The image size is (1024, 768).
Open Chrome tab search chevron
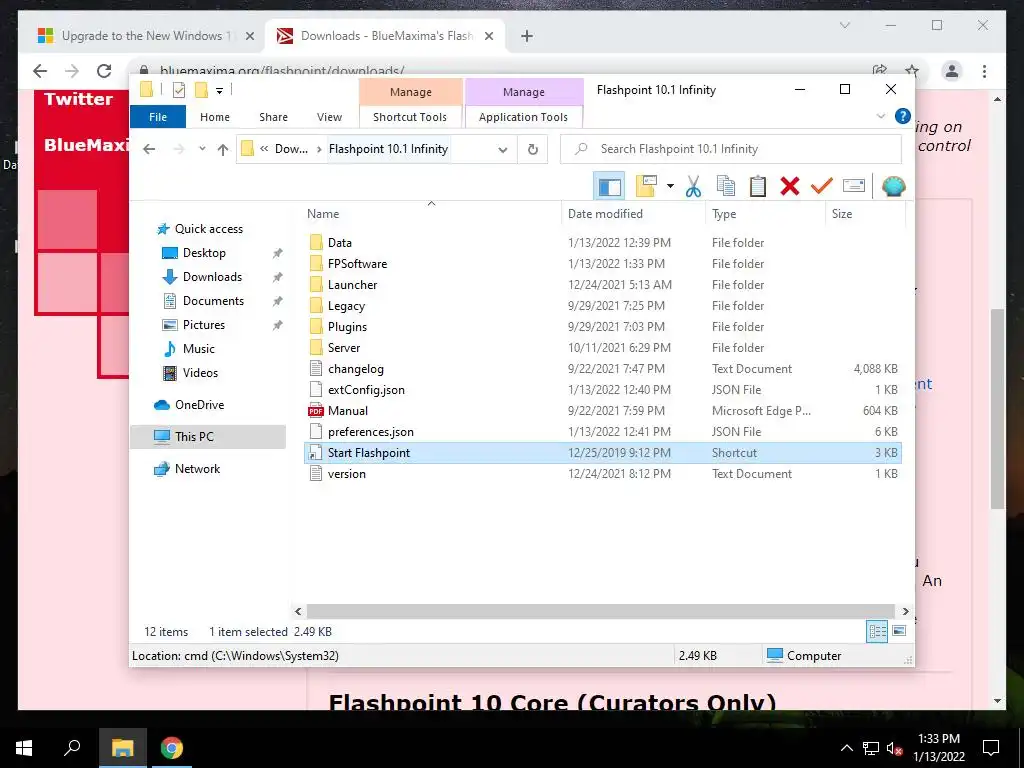pyautogui.click(x=844, y=25)
